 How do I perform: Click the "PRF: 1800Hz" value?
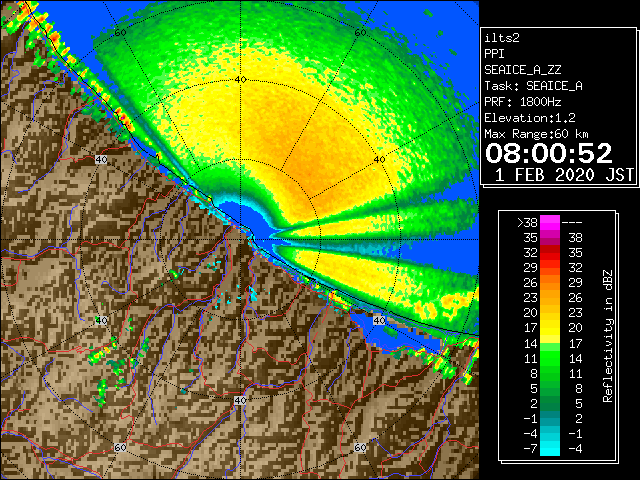coord(523,102)
